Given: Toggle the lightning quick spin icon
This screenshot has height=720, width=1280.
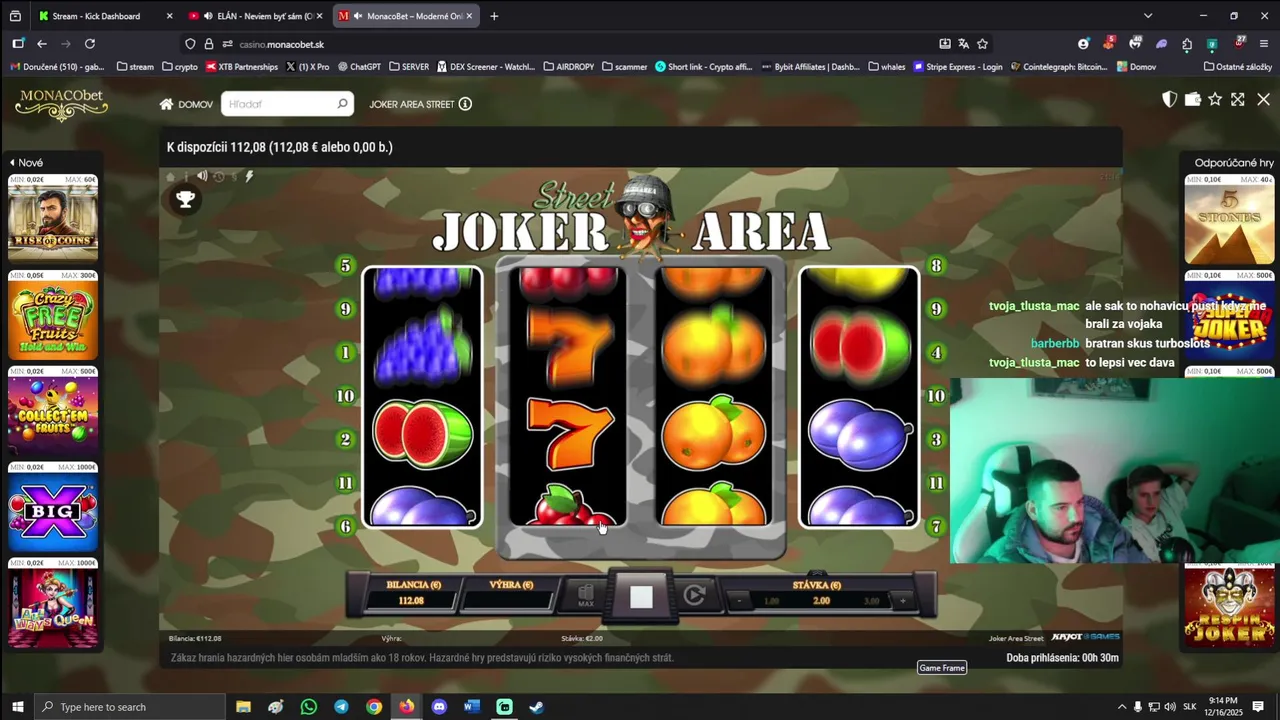Looking at the screenshot, I should [249, 176].
